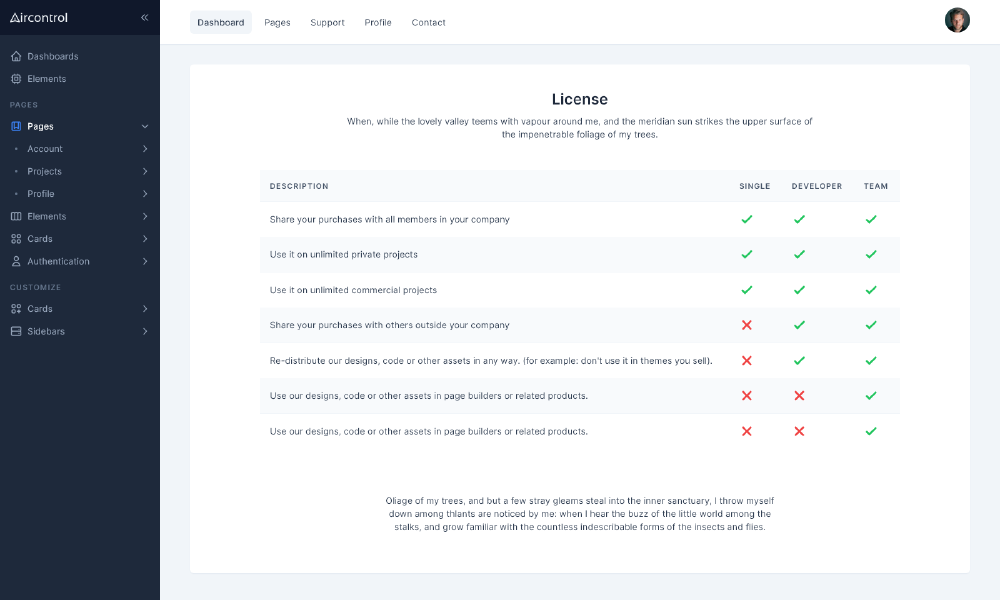Open the user avatar menu

pyautogui.click(x=957, y=21)
